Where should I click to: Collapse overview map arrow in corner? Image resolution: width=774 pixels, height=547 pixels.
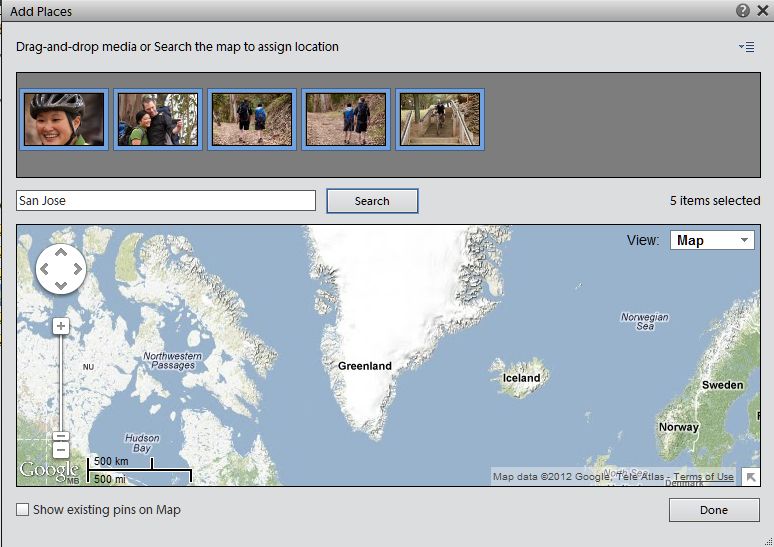click(x=751, y=477)
